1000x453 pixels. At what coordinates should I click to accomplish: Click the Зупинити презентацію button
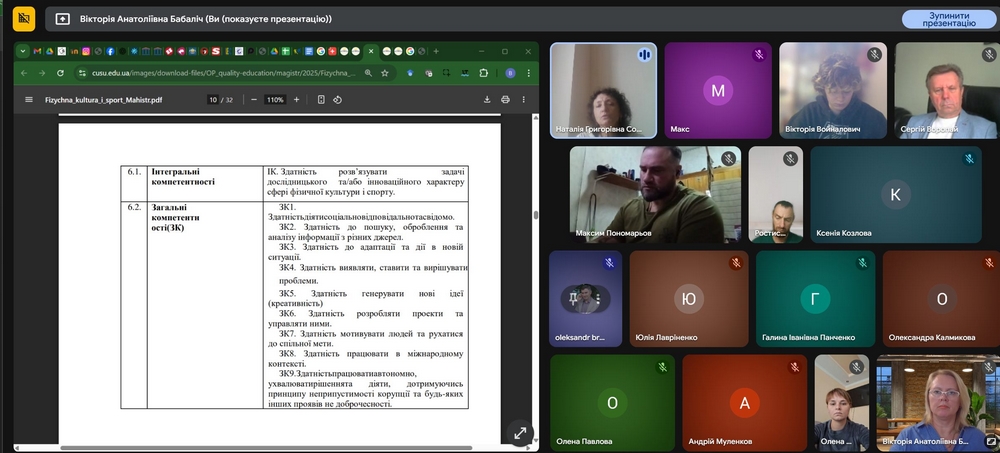tap(948, 19)
